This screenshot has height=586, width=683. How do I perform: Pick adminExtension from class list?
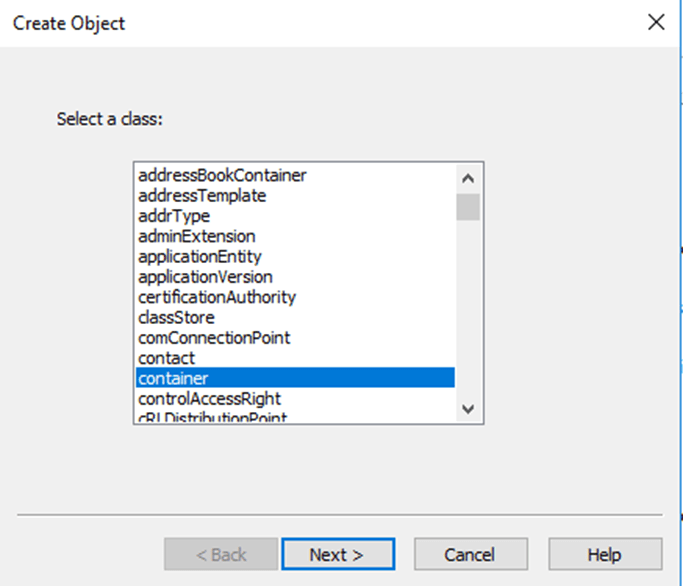197,236
